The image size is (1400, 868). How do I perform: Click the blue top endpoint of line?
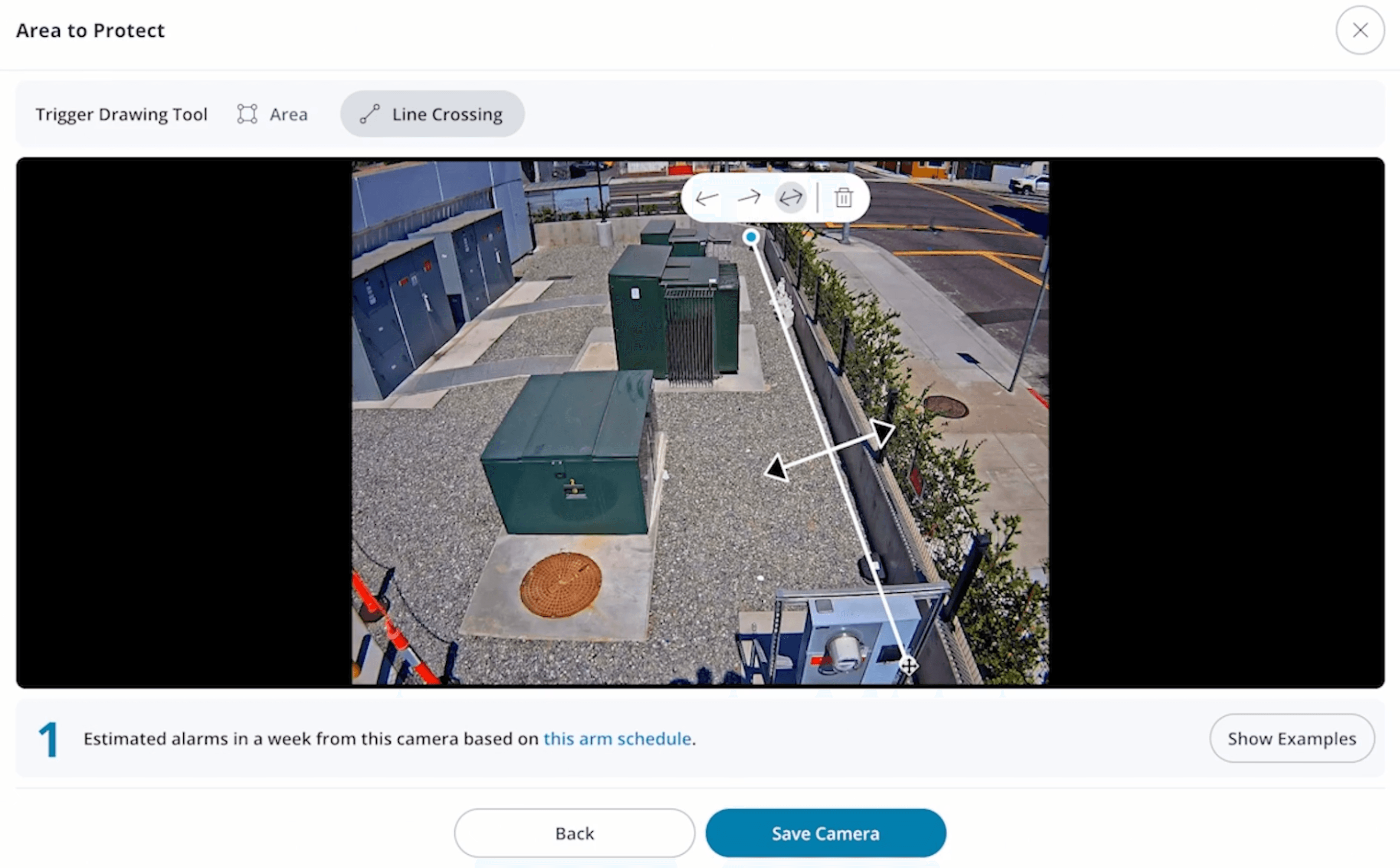point(751,237)
